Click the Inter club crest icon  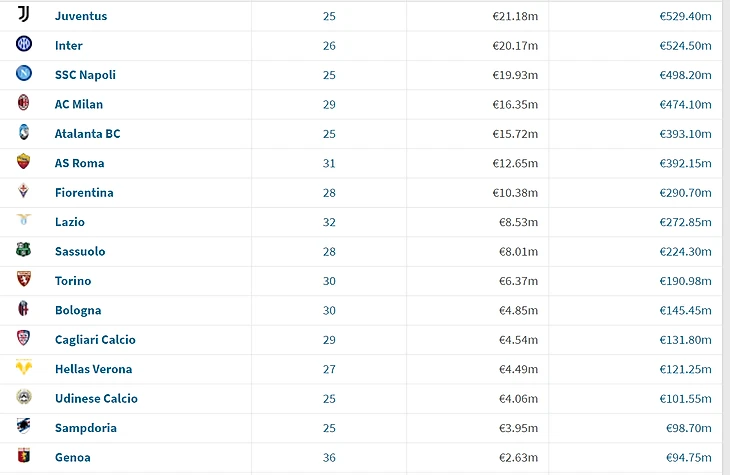[x=24, y=44]
